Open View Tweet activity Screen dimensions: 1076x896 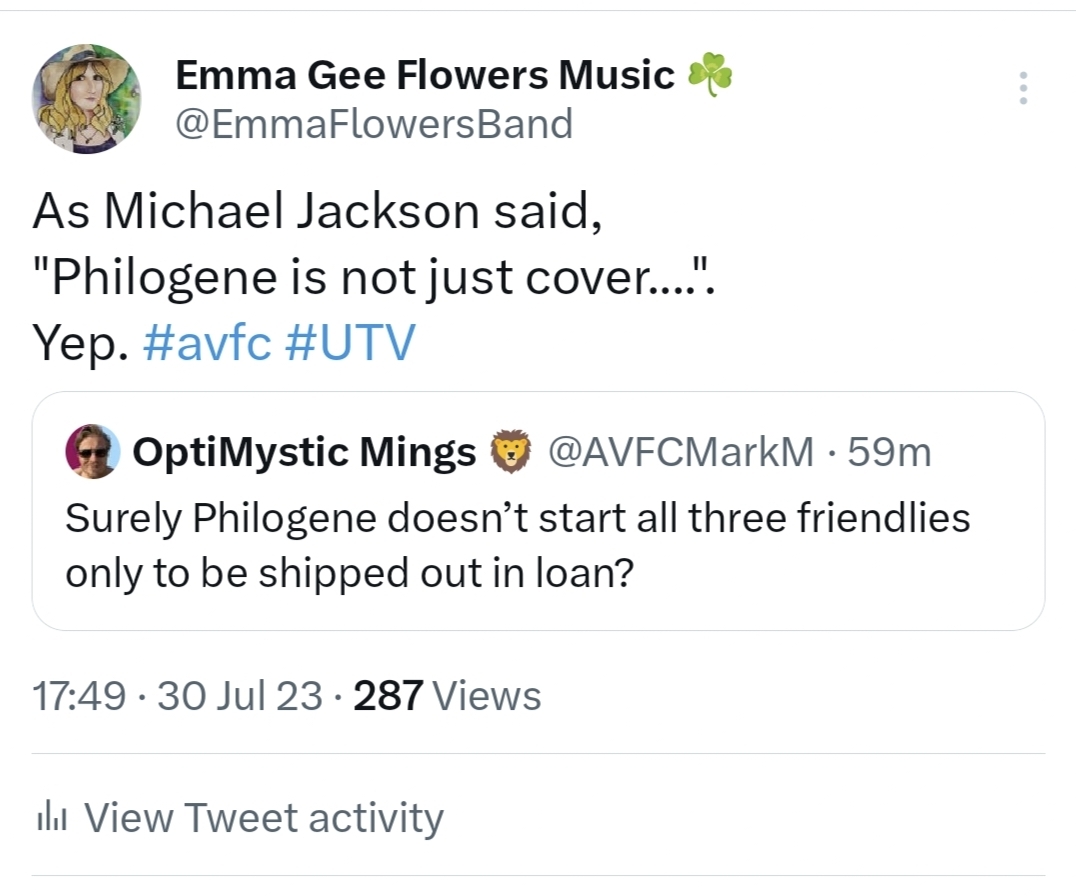pos(263,818)
